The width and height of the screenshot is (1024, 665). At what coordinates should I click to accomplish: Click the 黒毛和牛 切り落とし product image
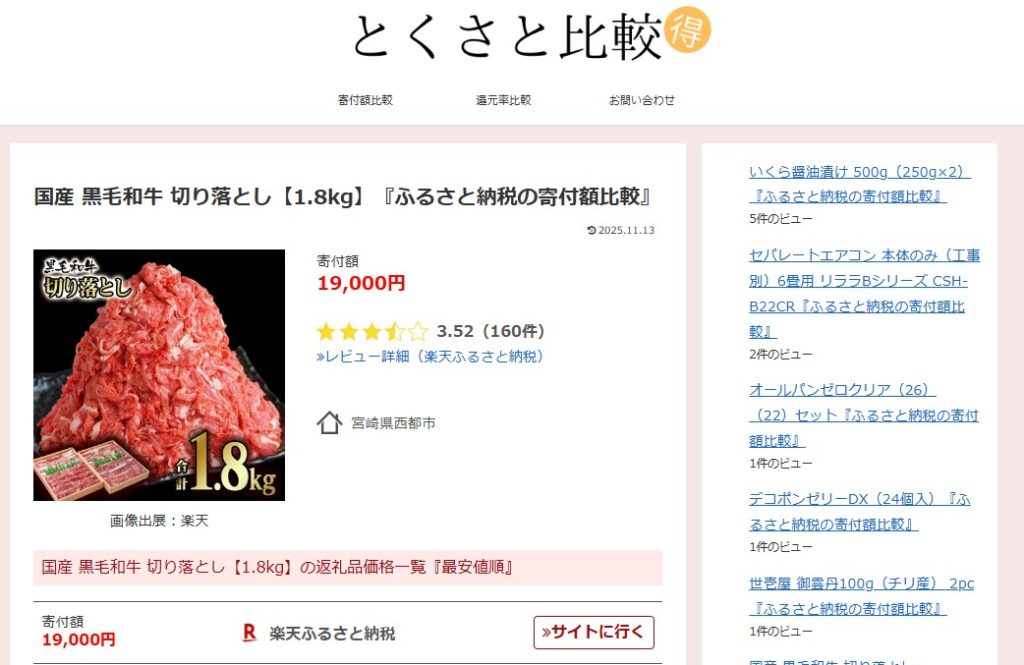(x=159, y=375)
